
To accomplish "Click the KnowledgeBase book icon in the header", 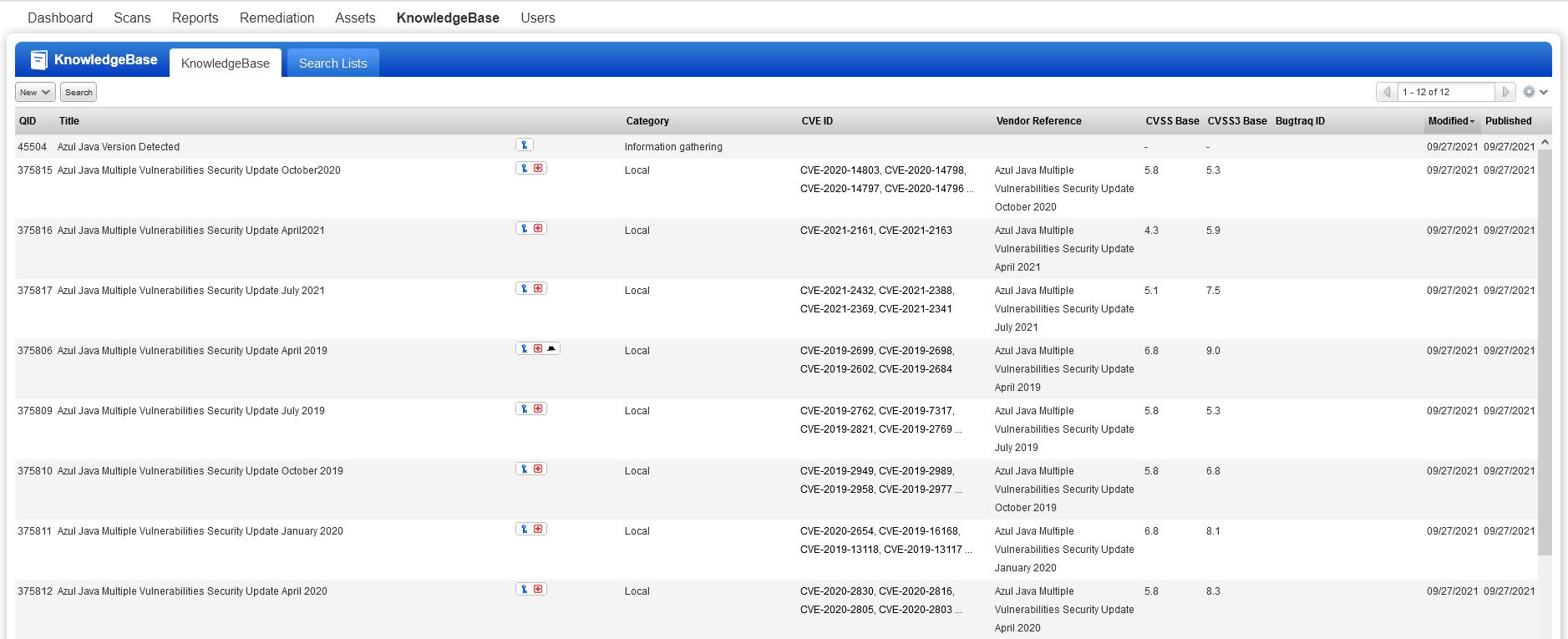I will (39, 59).
